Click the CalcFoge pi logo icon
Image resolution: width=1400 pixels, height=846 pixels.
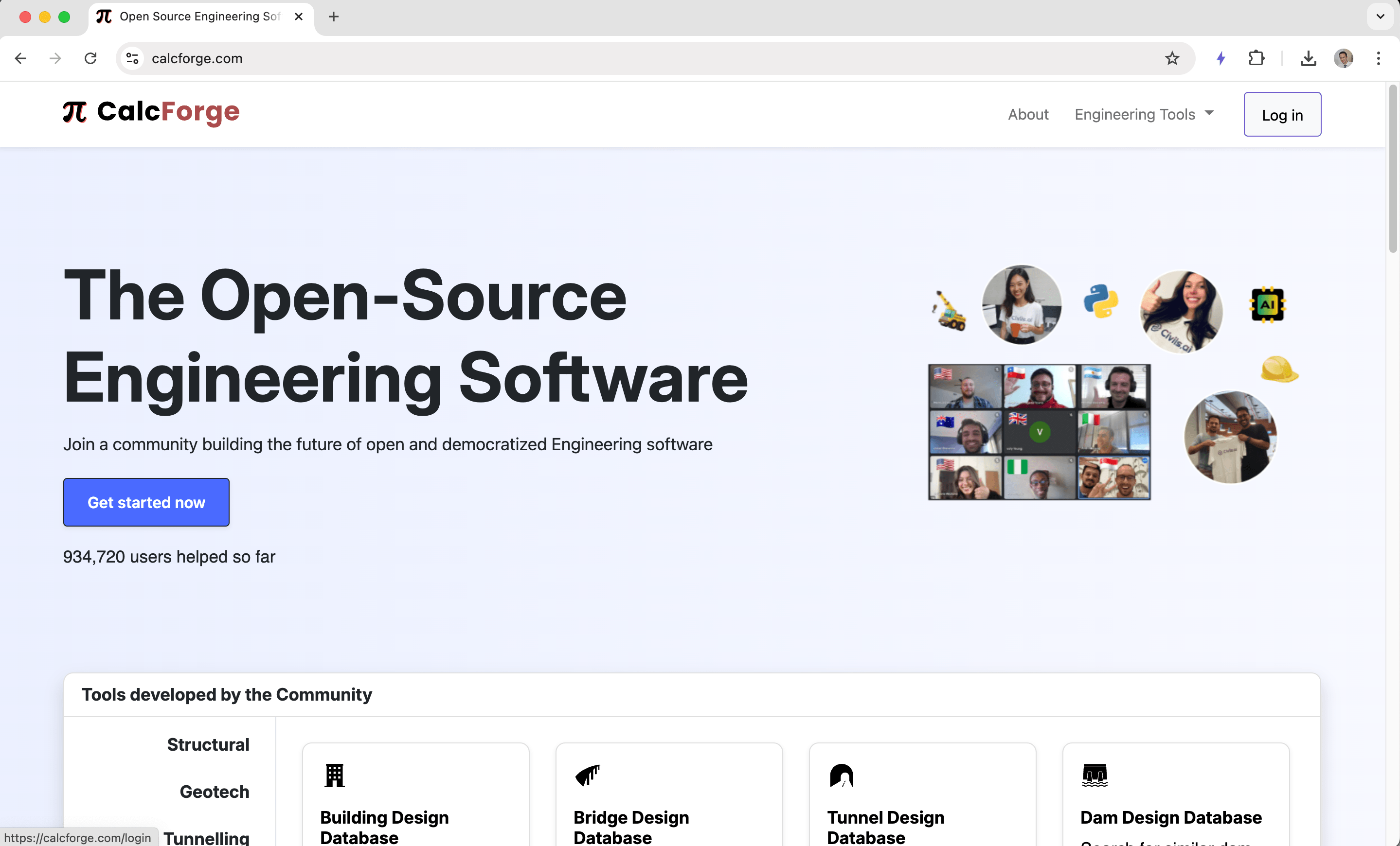click(74, 112)
